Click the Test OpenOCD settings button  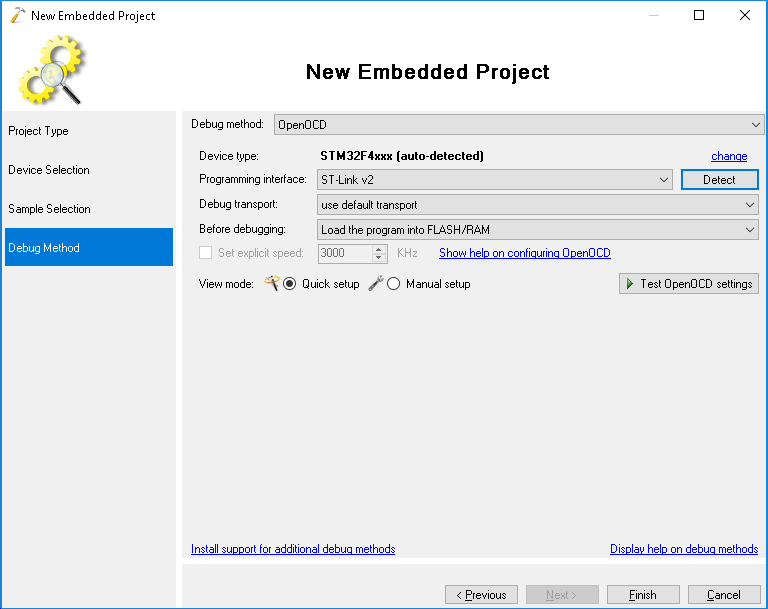(x=689, y=284)
